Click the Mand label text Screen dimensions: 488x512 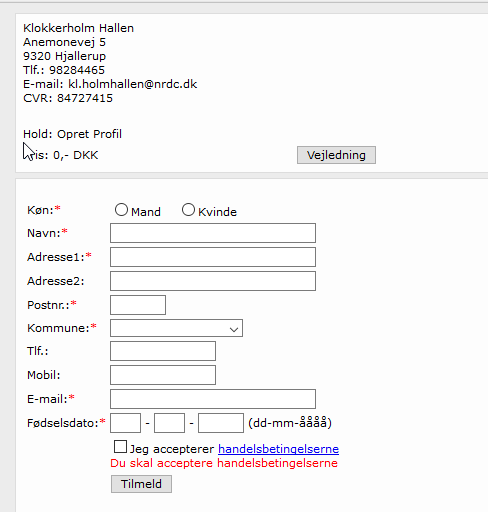point(146,212)
